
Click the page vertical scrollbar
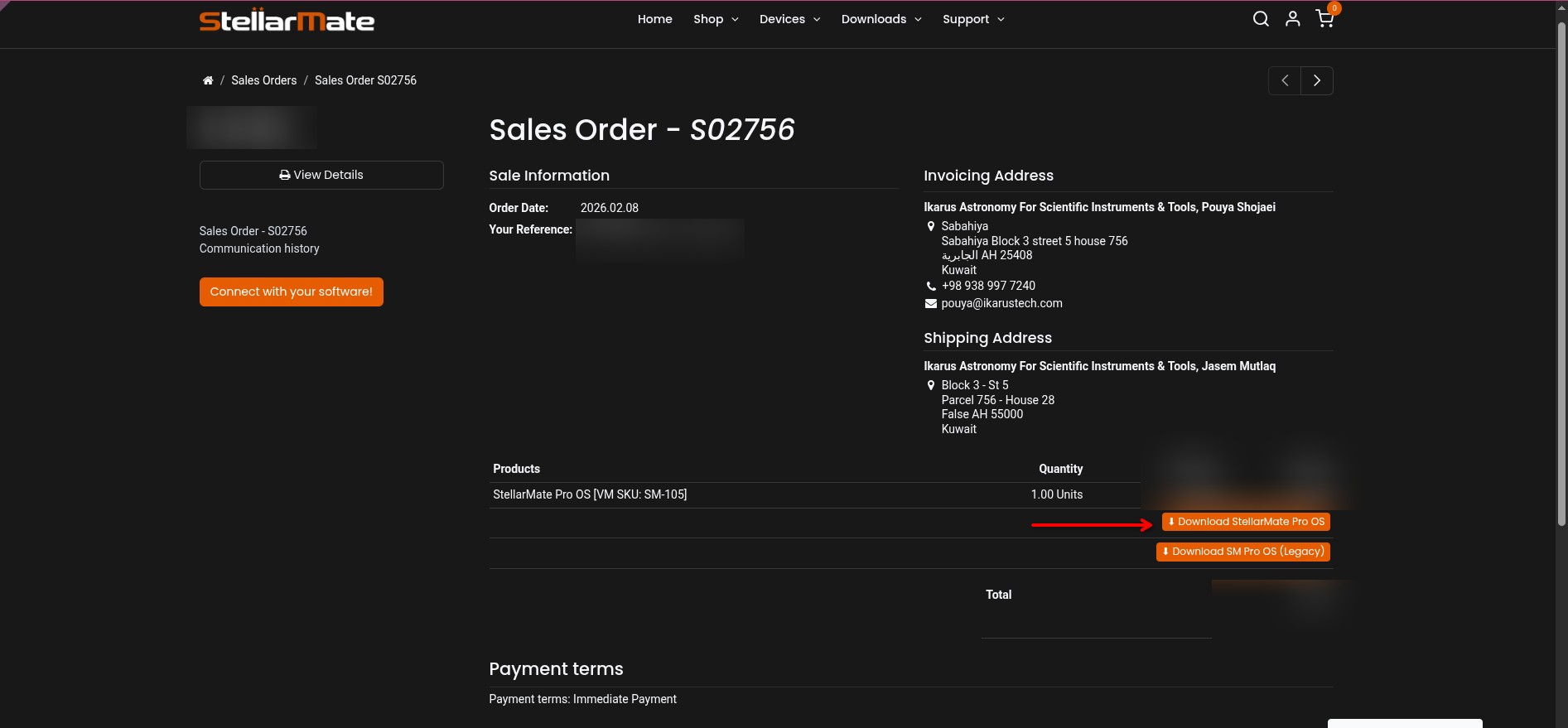1561,273
